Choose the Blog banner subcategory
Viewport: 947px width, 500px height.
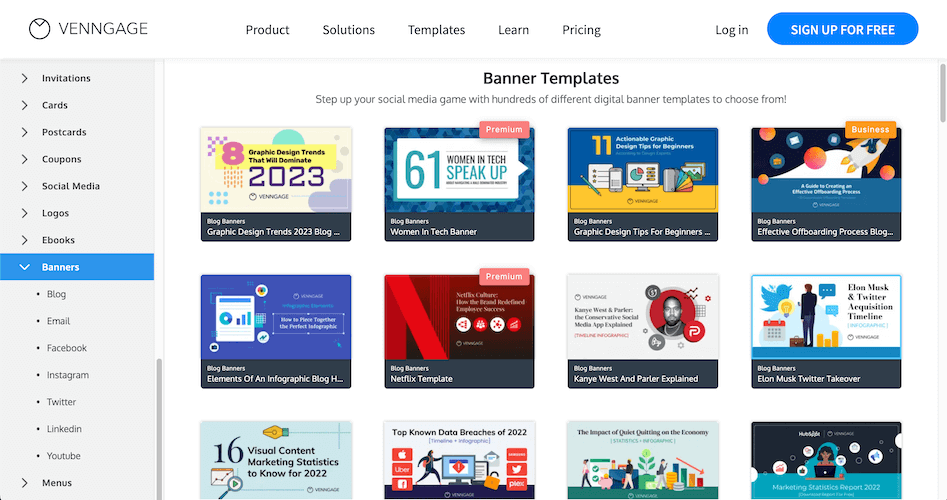(56, 294)
